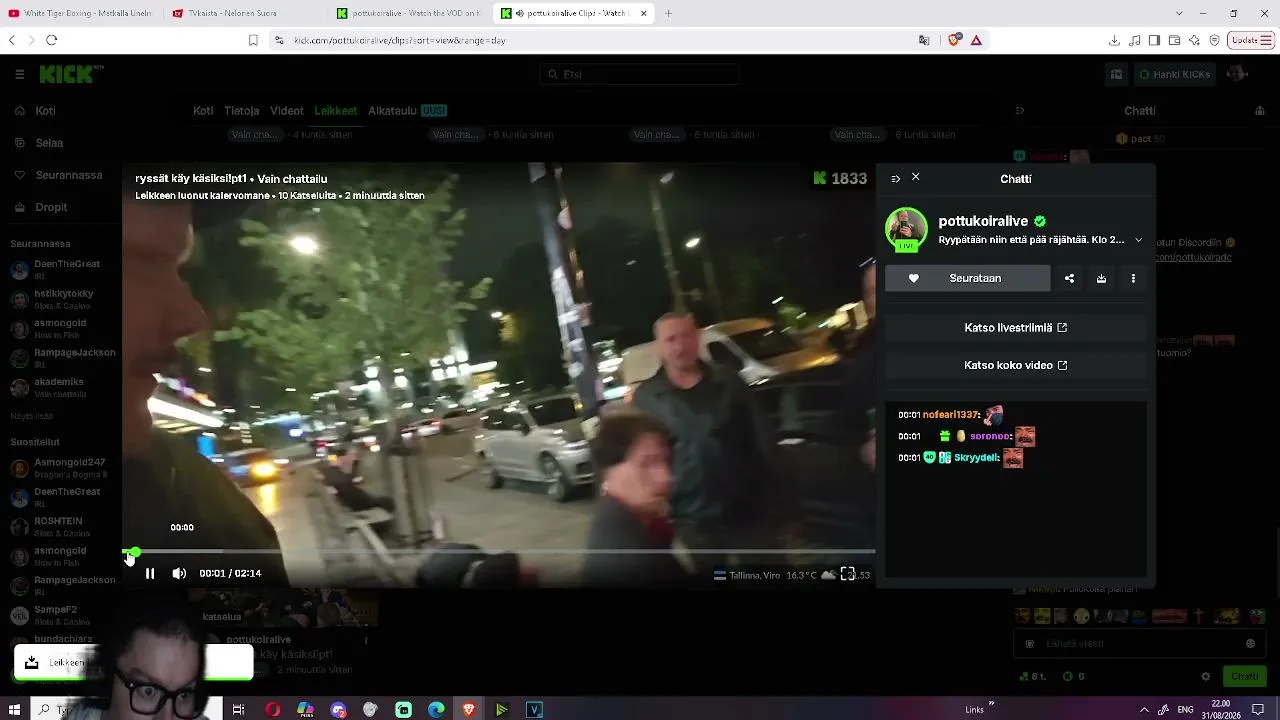Focus the Etsi search field
Screen dimensions: 1280x720
pos(640,74)
